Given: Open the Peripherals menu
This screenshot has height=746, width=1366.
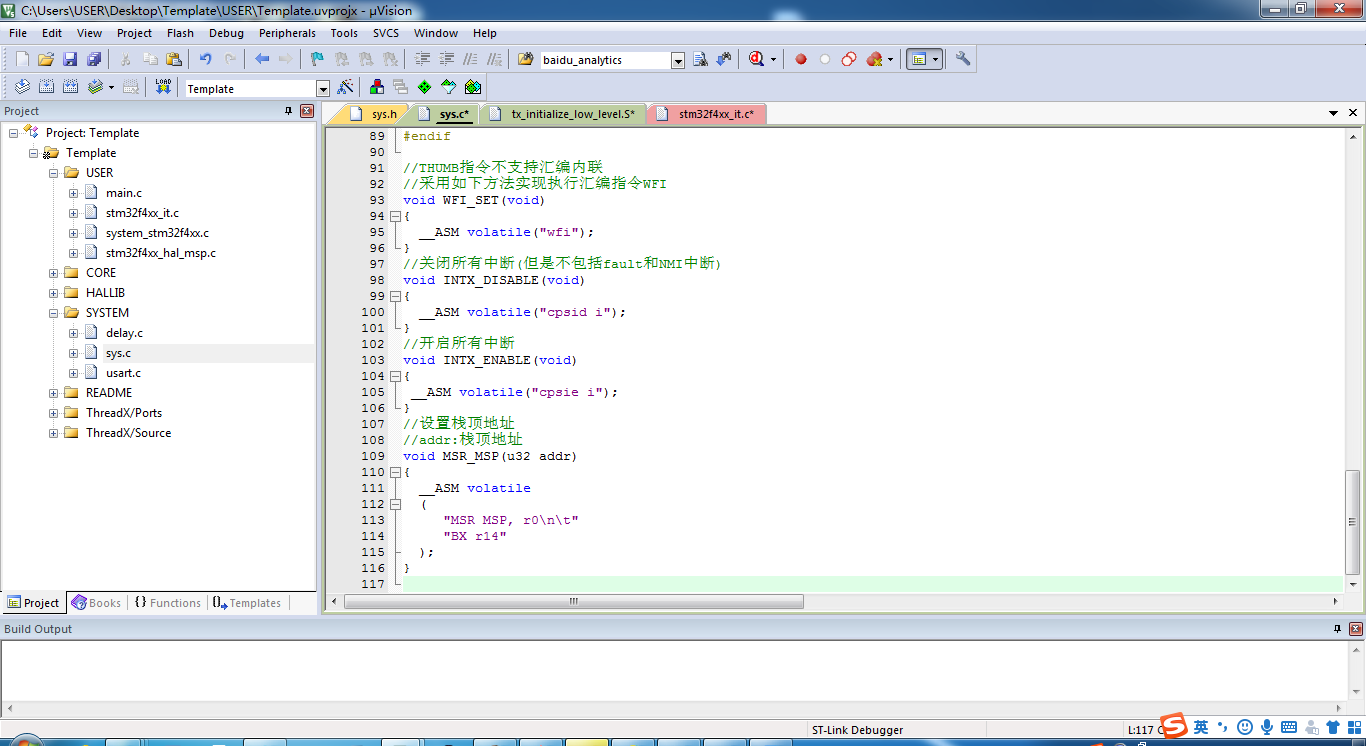Looking at the screenshot, I should (x=287, y=33).
